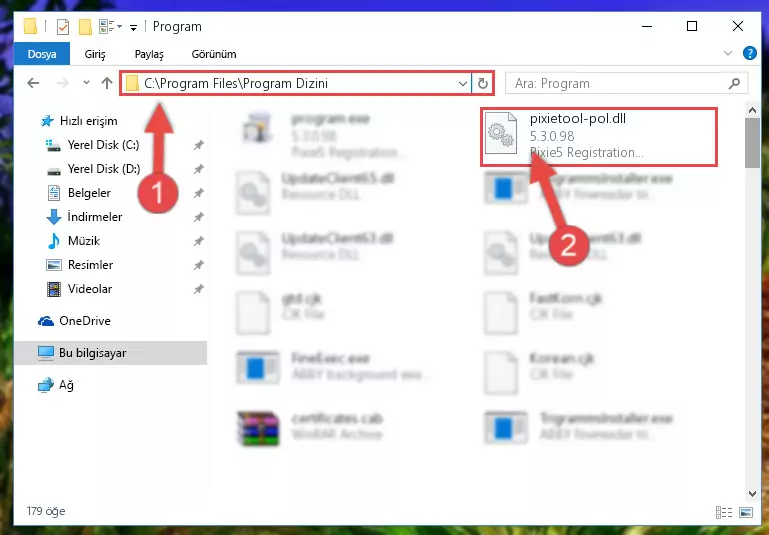Click the pin icon beside Videolar

(199, 289)
